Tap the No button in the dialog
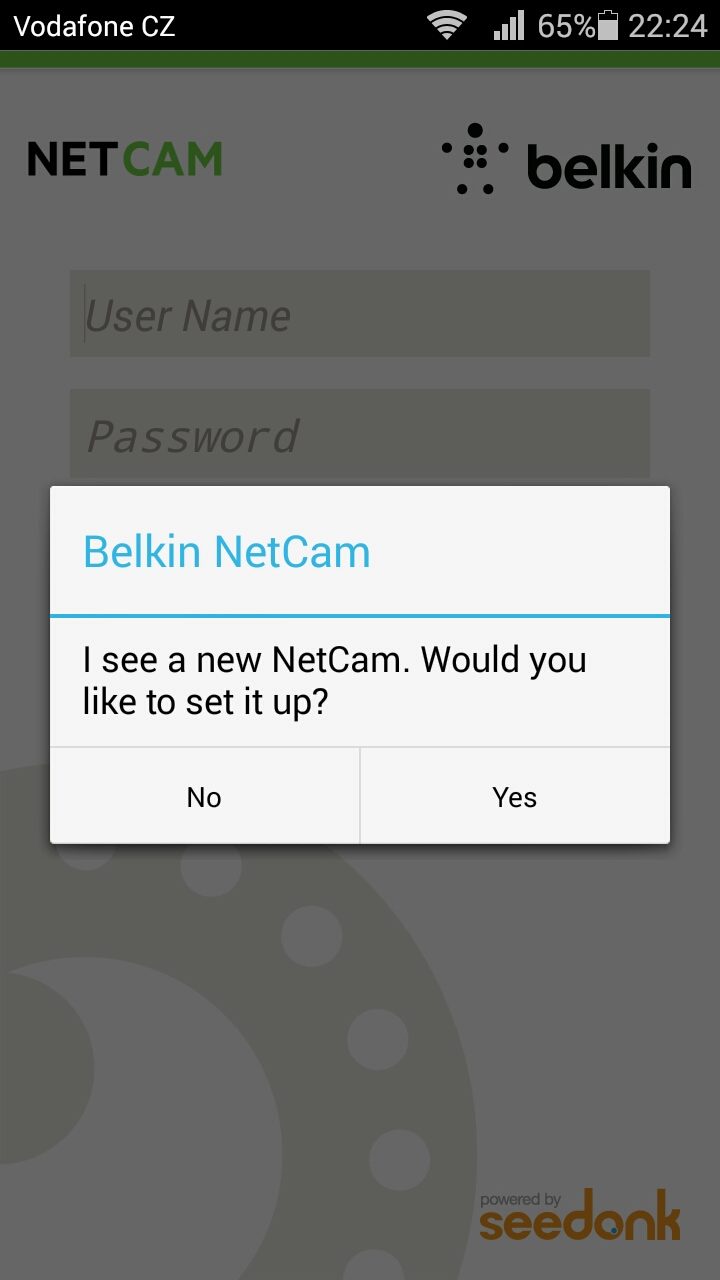Image resolution: width=720 pixels, height=1280 pixels. tap(204, 797)
